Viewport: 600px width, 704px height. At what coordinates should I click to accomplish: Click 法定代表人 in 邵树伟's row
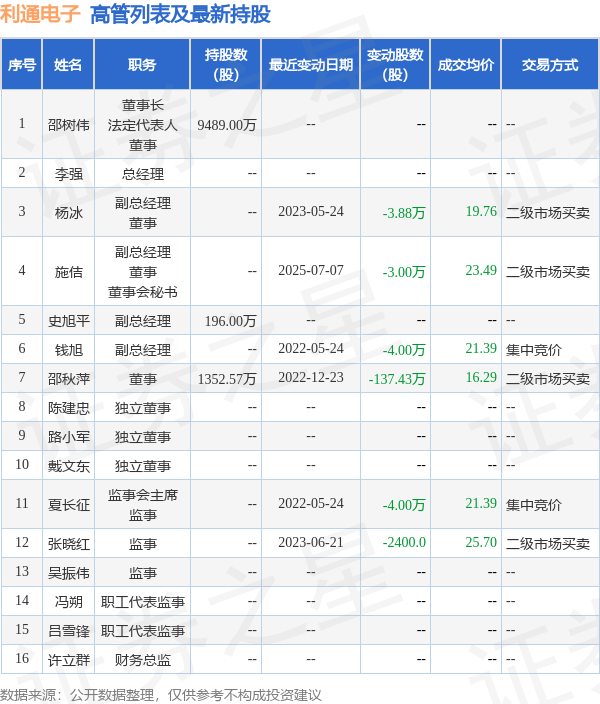(143, 125)
